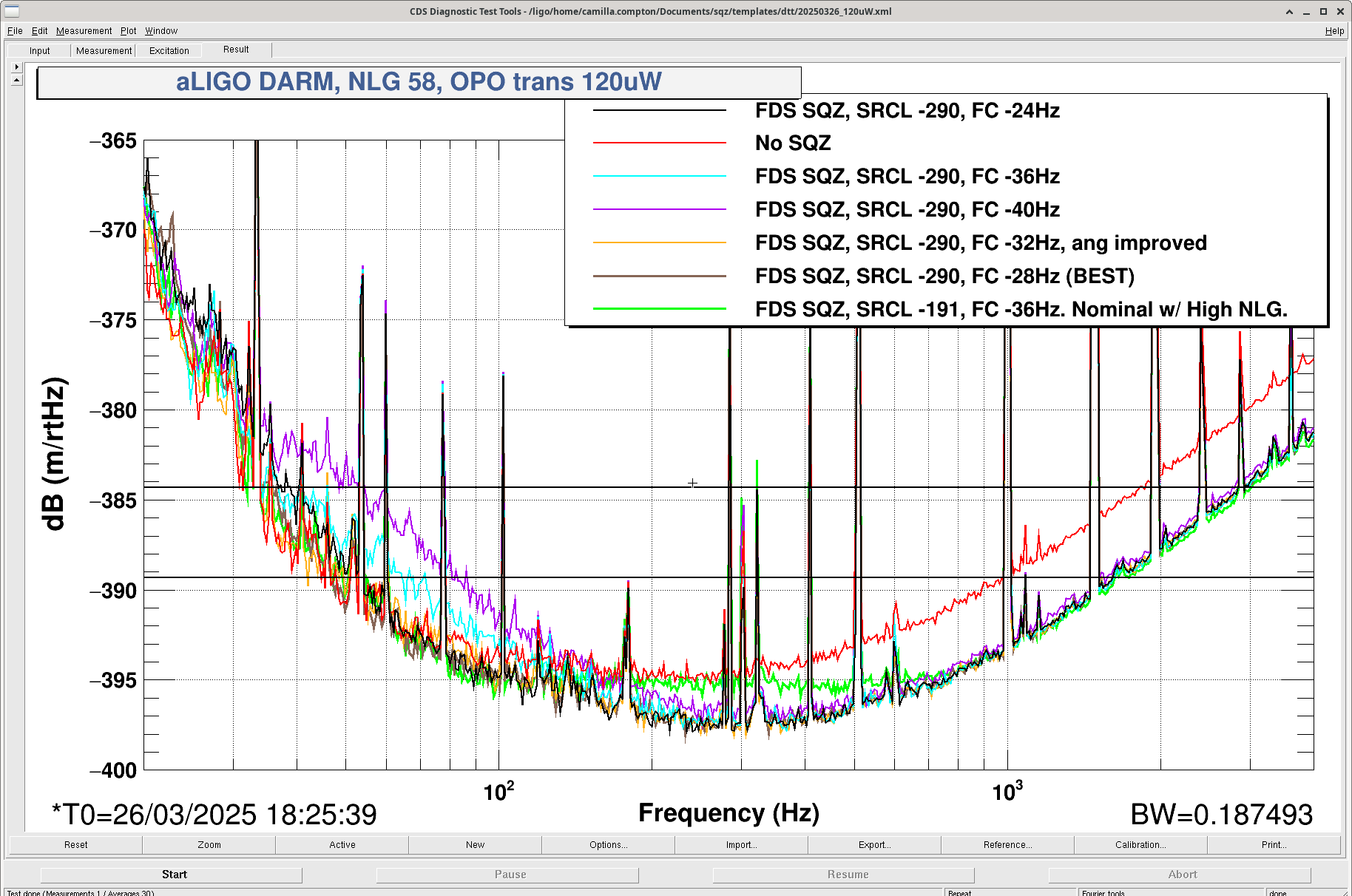Screen dimensions: 1352x896
Task: Open the Reference dialog
Action: click(x=1007, y=844)
